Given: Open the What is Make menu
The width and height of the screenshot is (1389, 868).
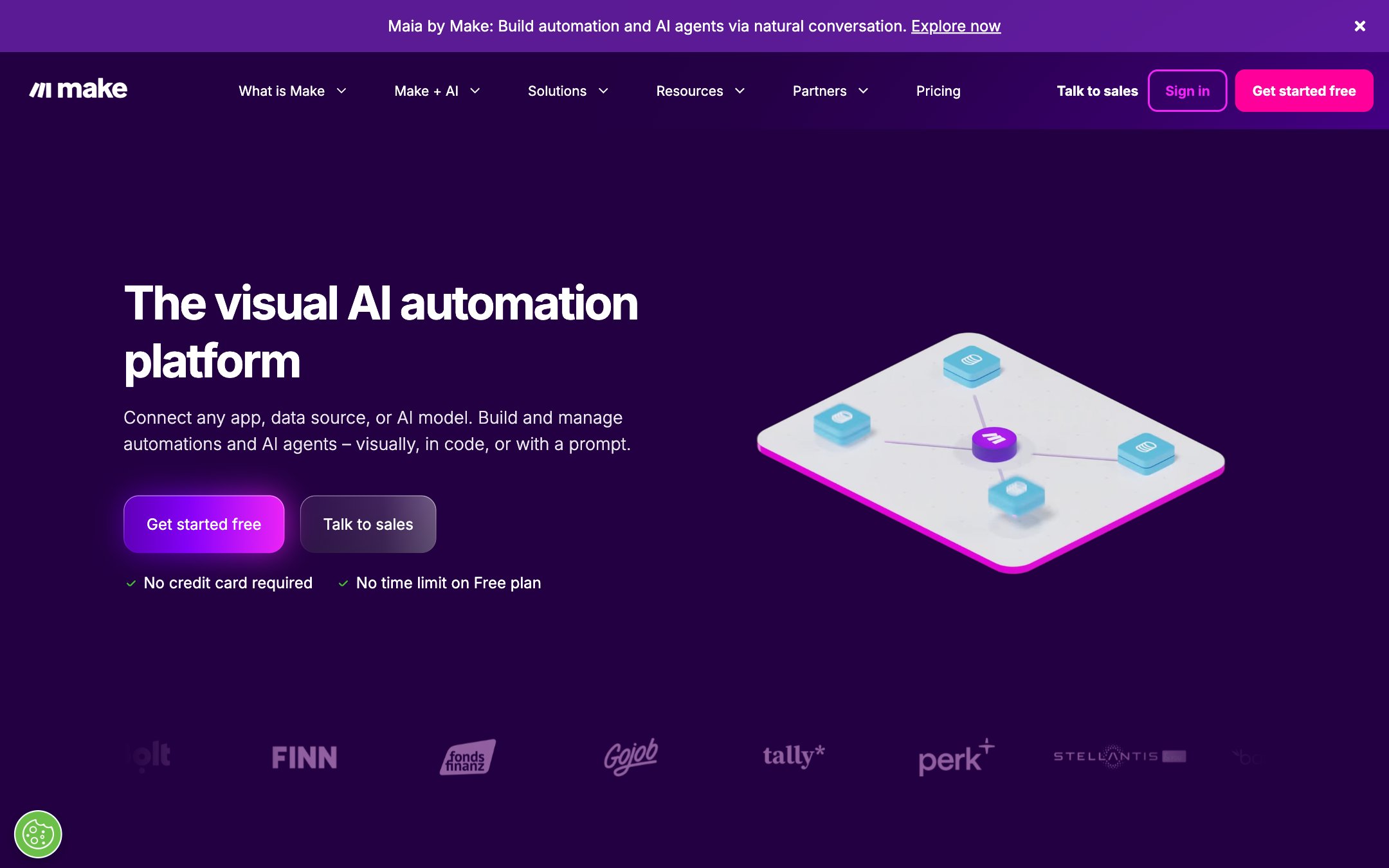Looking at the screenshot, I should [x=282, y=91].
